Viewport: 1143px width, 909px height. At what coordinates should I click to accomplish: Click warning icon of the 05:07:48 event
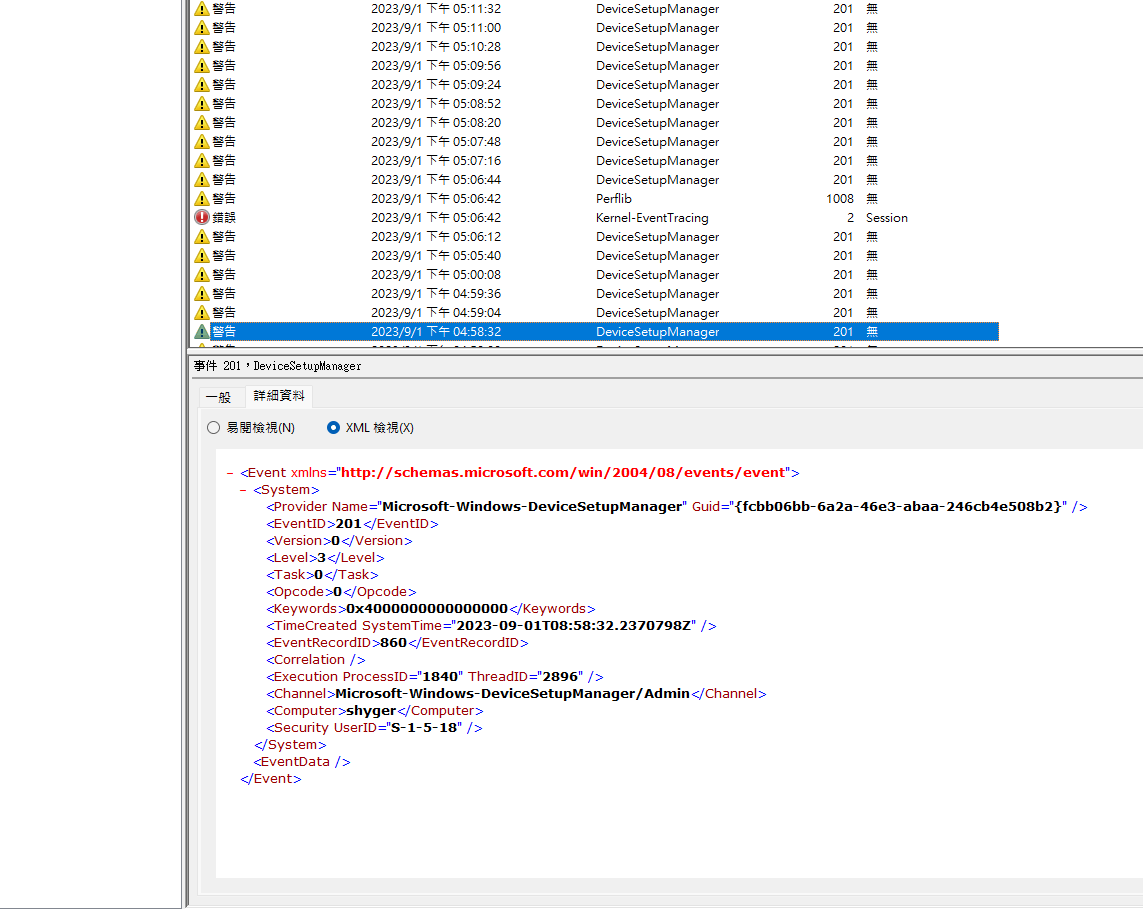(x=202, y=141)
